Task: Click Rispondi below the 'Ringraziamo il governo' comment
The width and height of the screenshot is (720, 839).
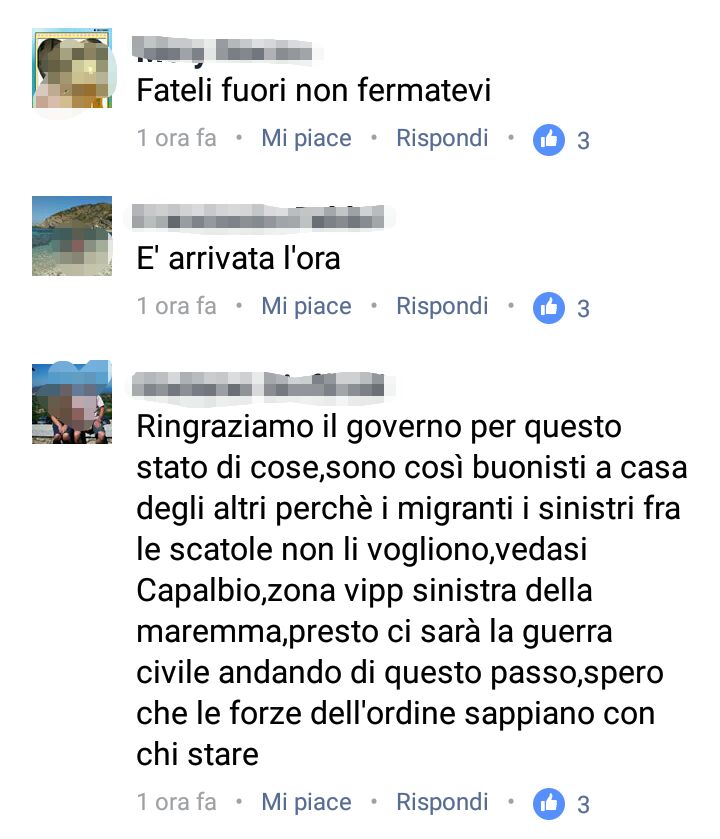Action: (442, 802)
